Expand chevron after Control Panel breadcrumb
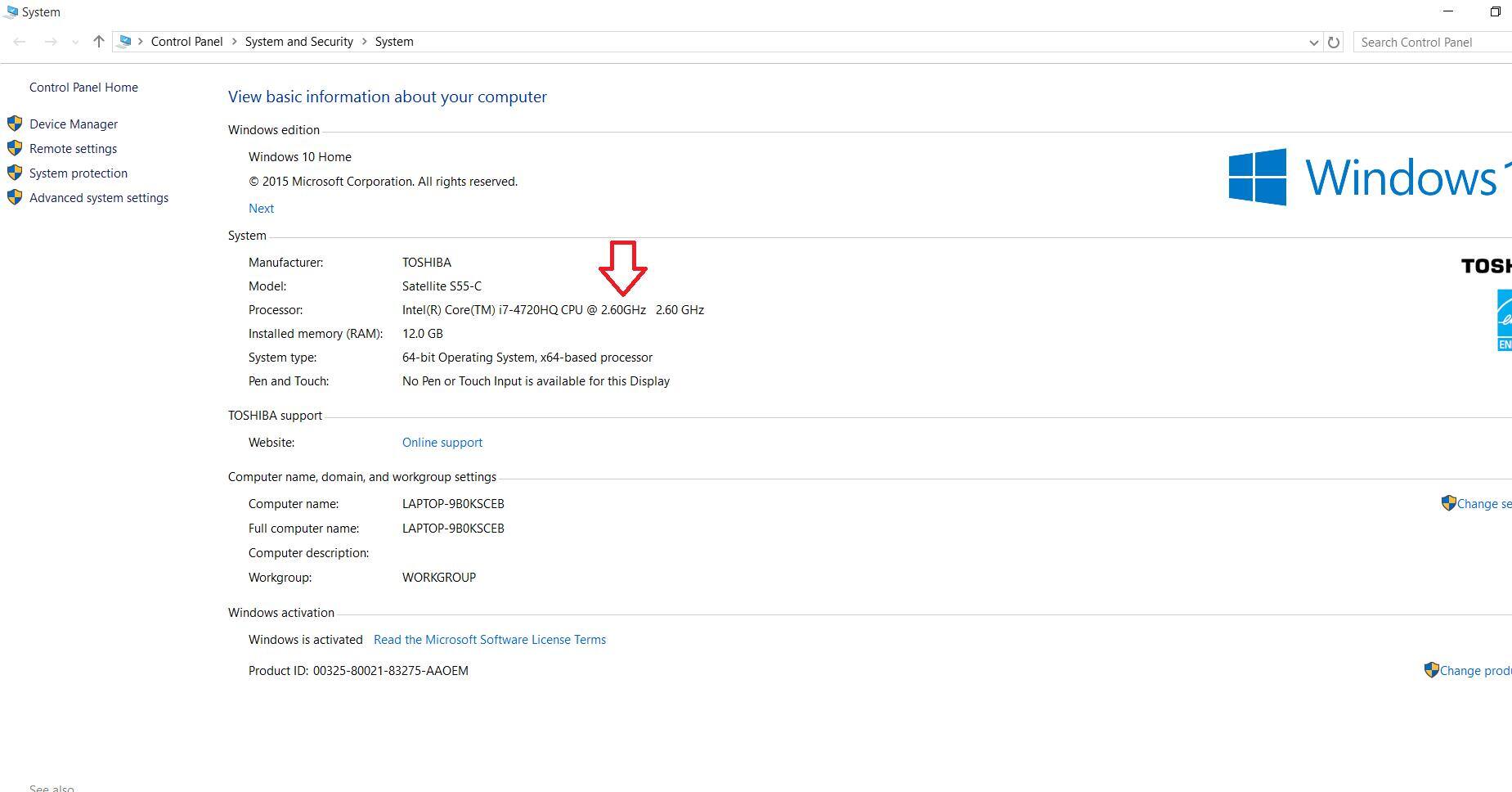 pos(234,42)
